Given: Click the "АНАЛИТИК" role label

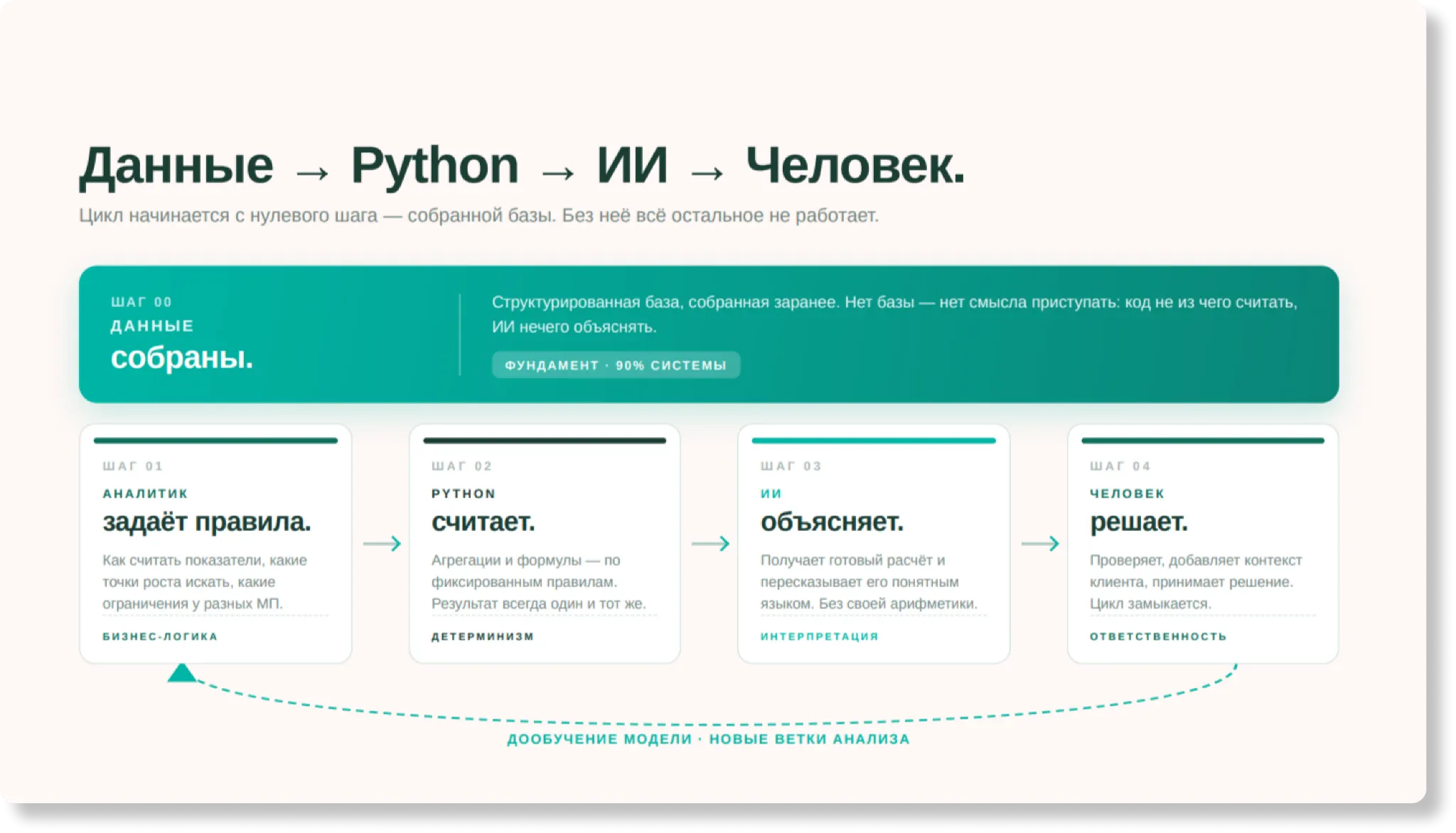Looking at the screenshot, I should point(145,493).
